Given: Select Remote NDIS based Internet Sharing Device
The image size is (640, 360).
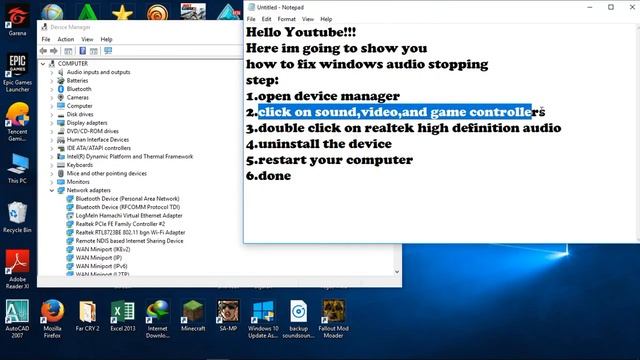Looking at the screenshot, I should [x=129, y=241].
